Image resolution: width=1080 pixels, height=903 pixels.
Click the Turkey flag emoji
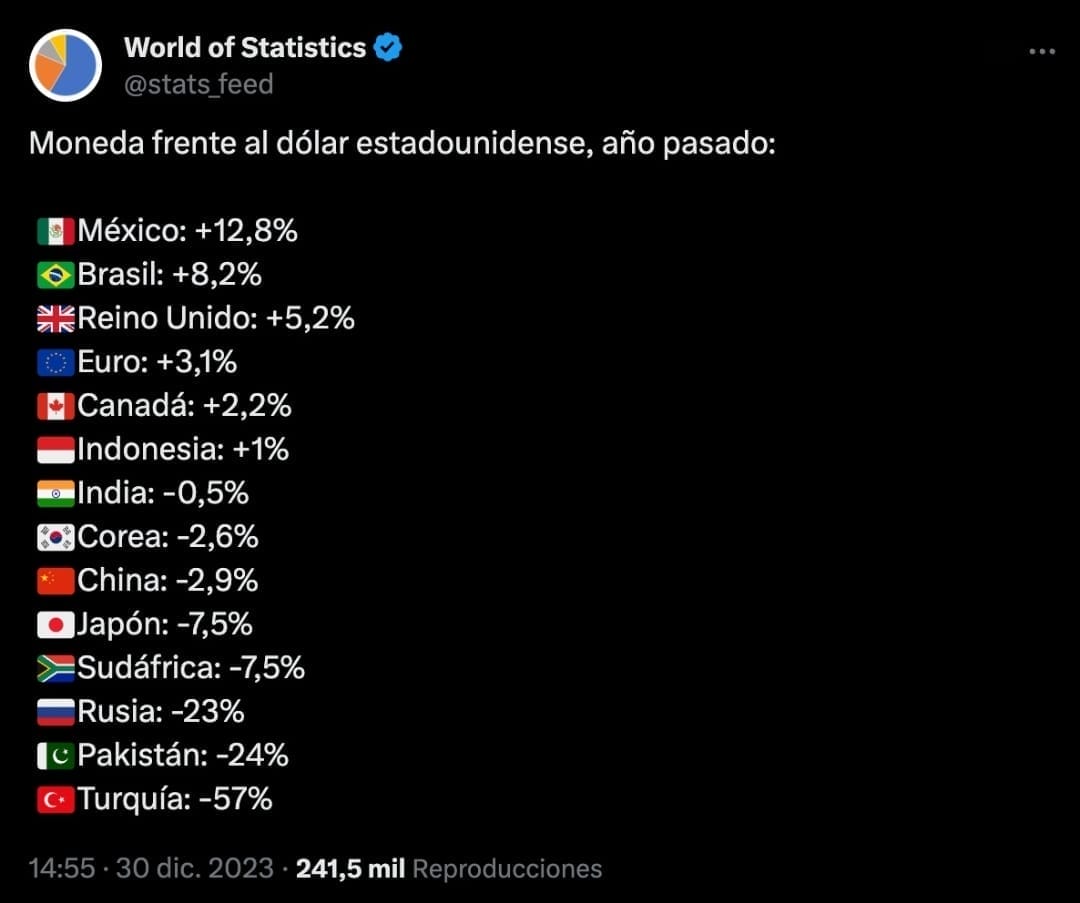coord(55,799)
